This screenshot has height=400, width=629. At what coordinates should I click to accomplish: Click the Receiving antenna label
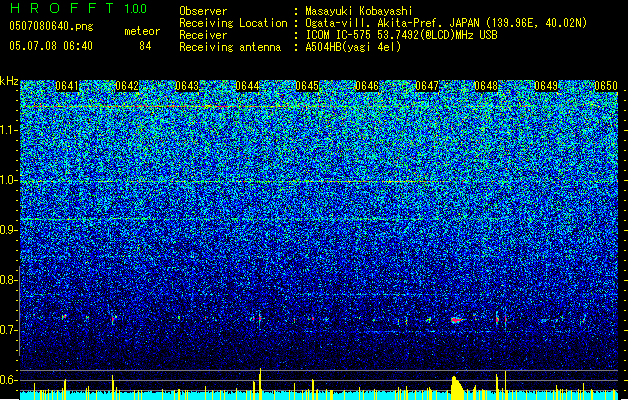click(230, 47)
